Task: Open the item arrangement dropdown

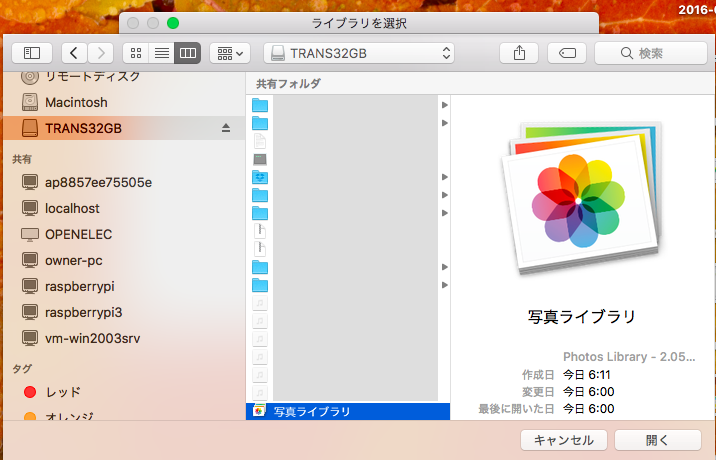Action: (x=230, y=53)
